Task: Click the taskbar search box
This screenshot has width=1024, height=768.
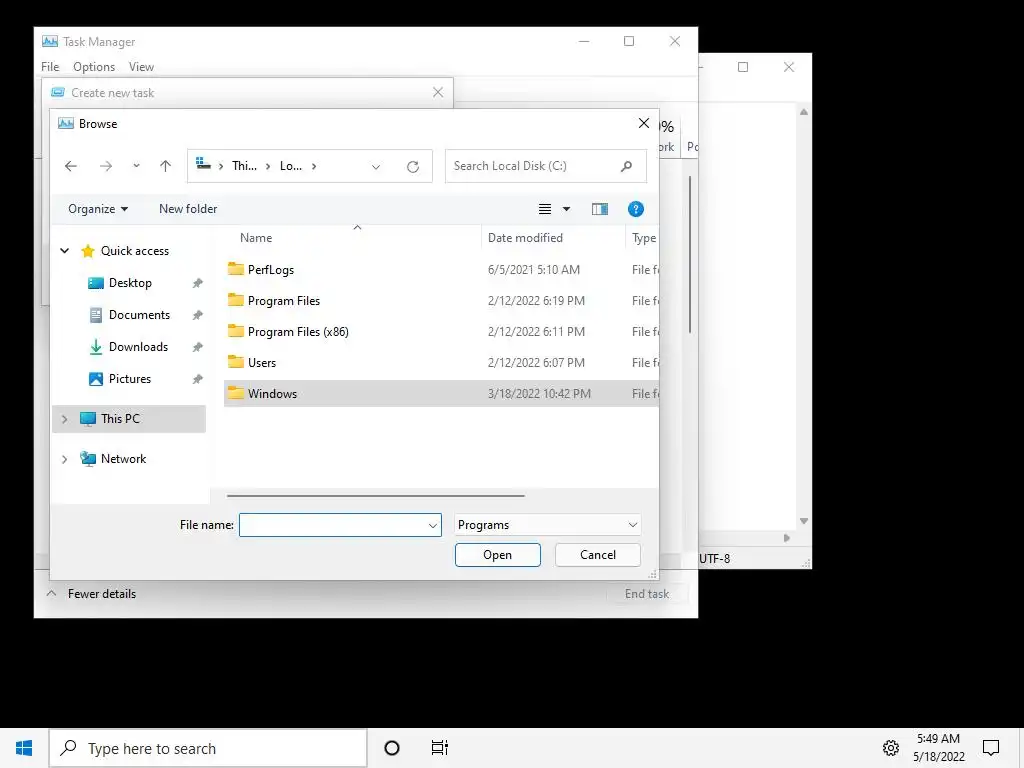Action: 208,748
